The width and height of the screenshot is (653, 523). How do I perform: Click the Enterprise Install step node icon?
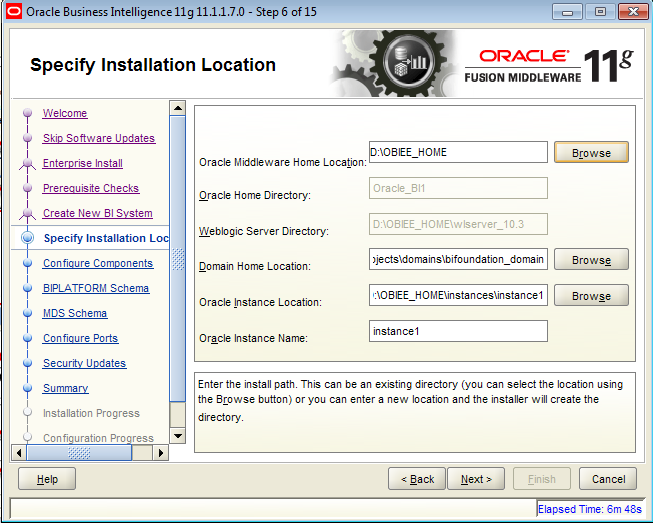[x=27, y=163]
